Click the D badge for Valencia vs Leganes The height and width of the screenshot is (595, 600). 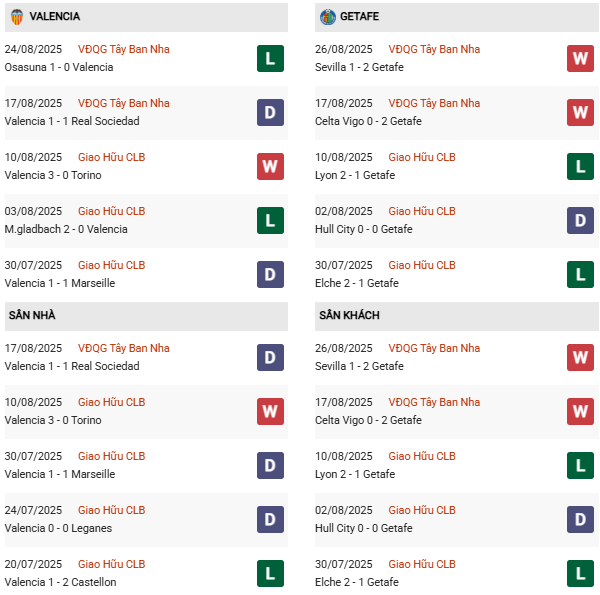270,520
